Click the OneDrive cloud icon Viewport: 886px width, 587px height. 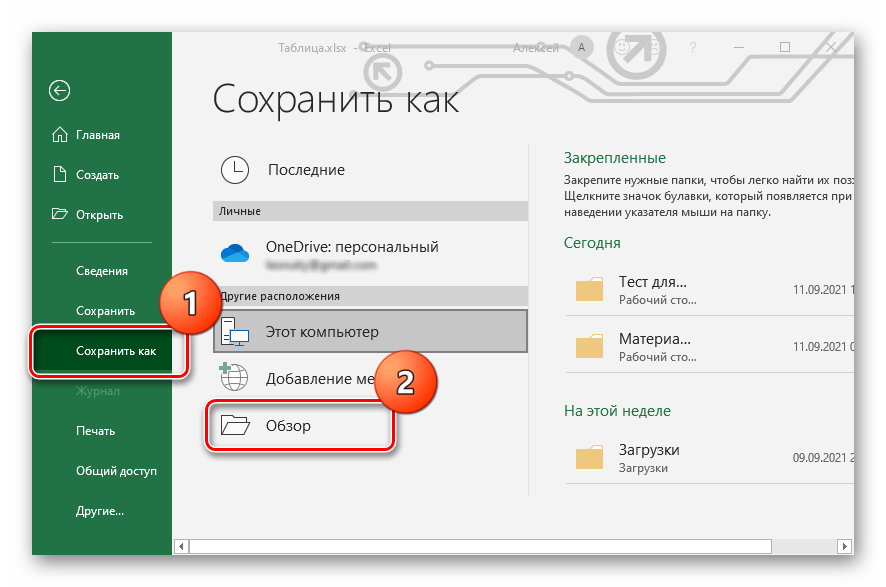(x=235, y=254)
